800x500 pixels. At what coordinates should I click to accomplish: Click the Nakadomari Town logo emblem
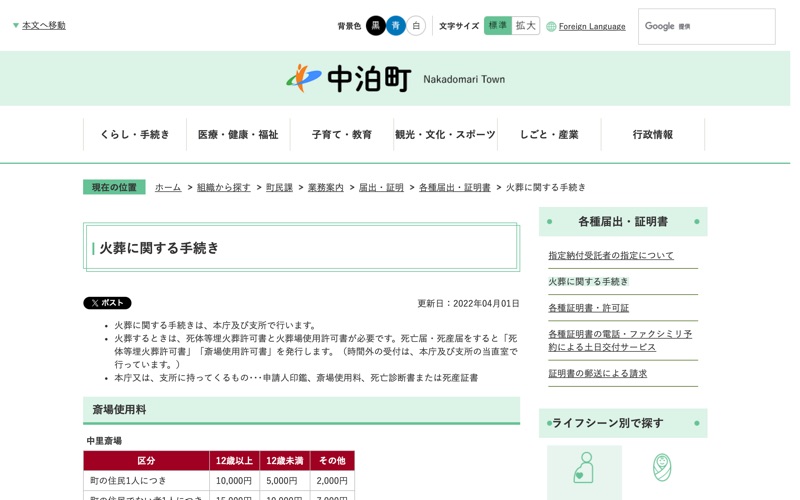[x=304, y=78]
